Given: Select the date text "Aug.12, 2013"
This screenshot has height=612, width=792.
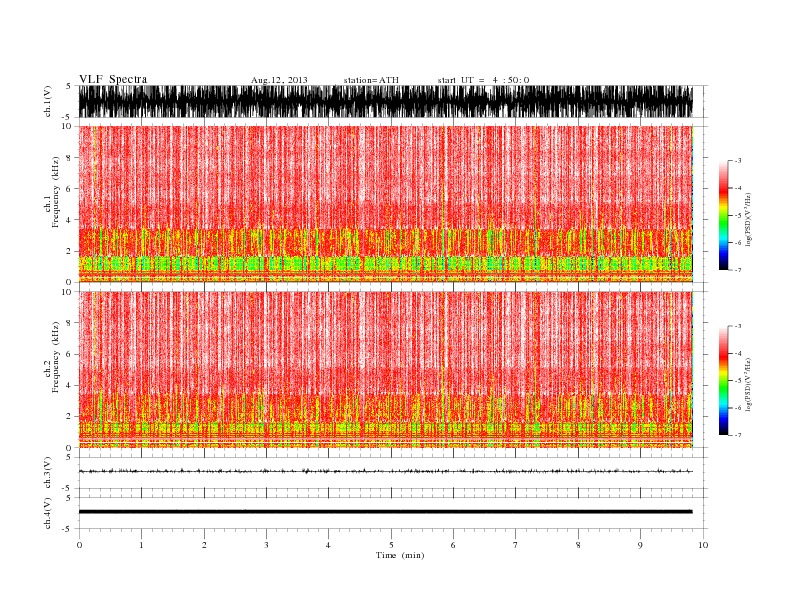Looking at the screenshot, I should tap(279, 80).
